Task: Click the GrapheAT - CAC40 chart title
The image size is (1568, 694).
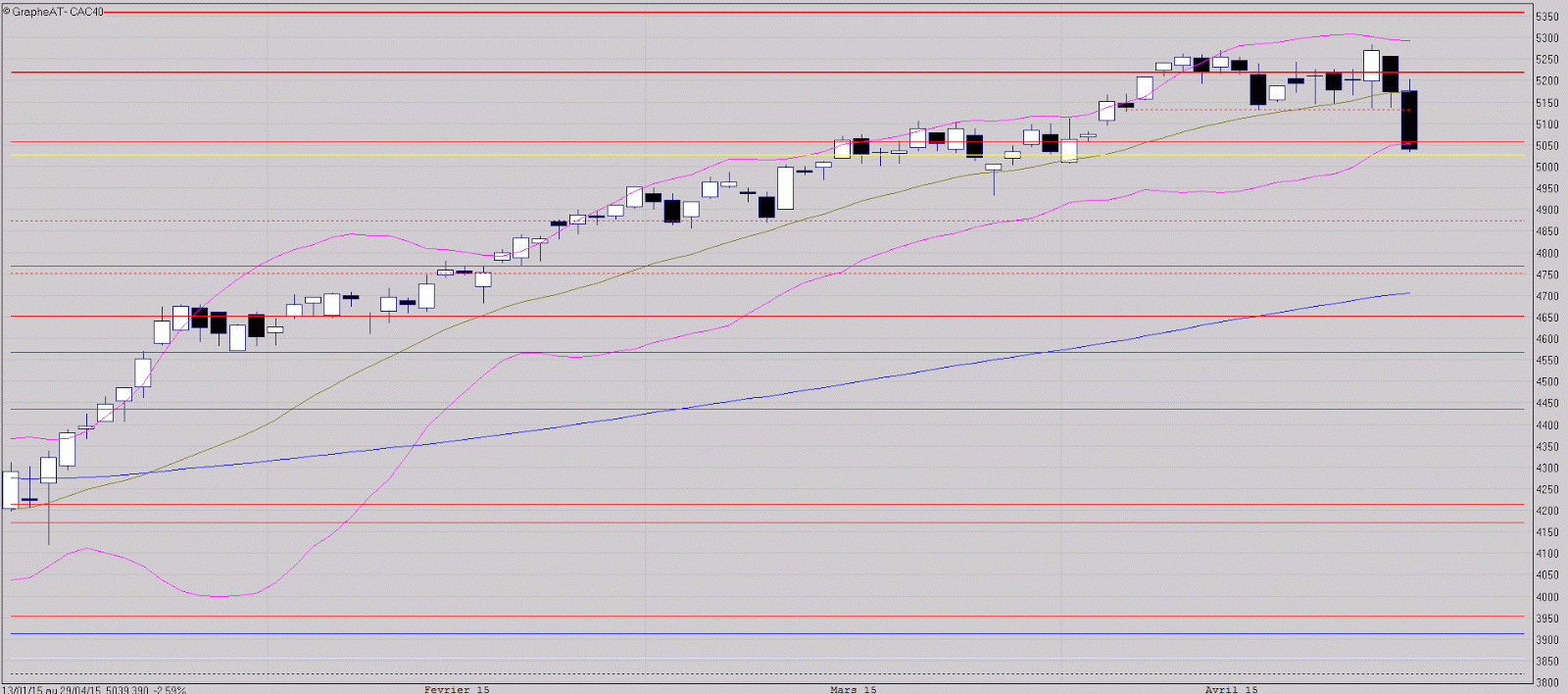Action: (53, 12)
